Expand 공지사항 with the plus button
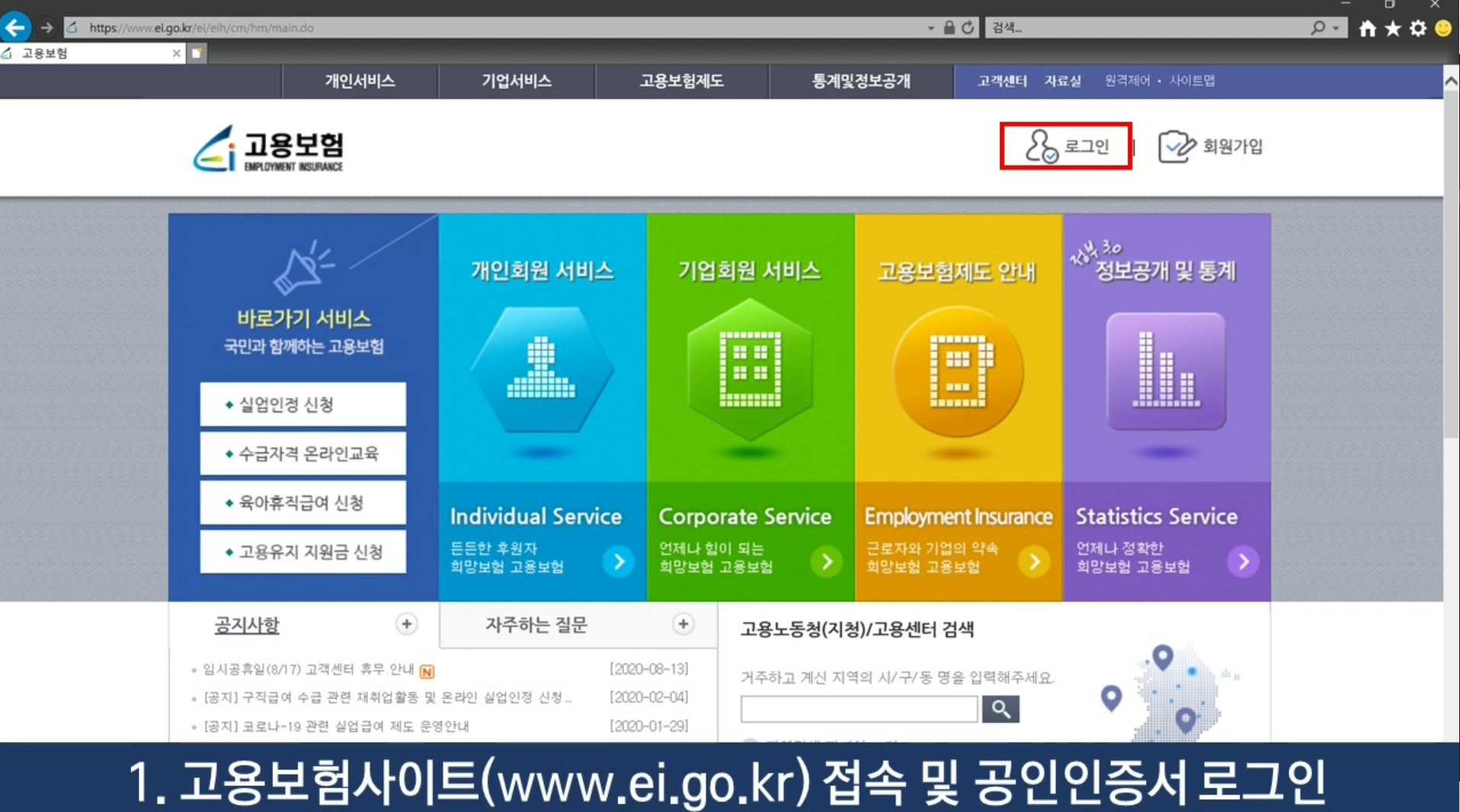This screenshot has width=1460, height=812. click(x=407, y=624)
